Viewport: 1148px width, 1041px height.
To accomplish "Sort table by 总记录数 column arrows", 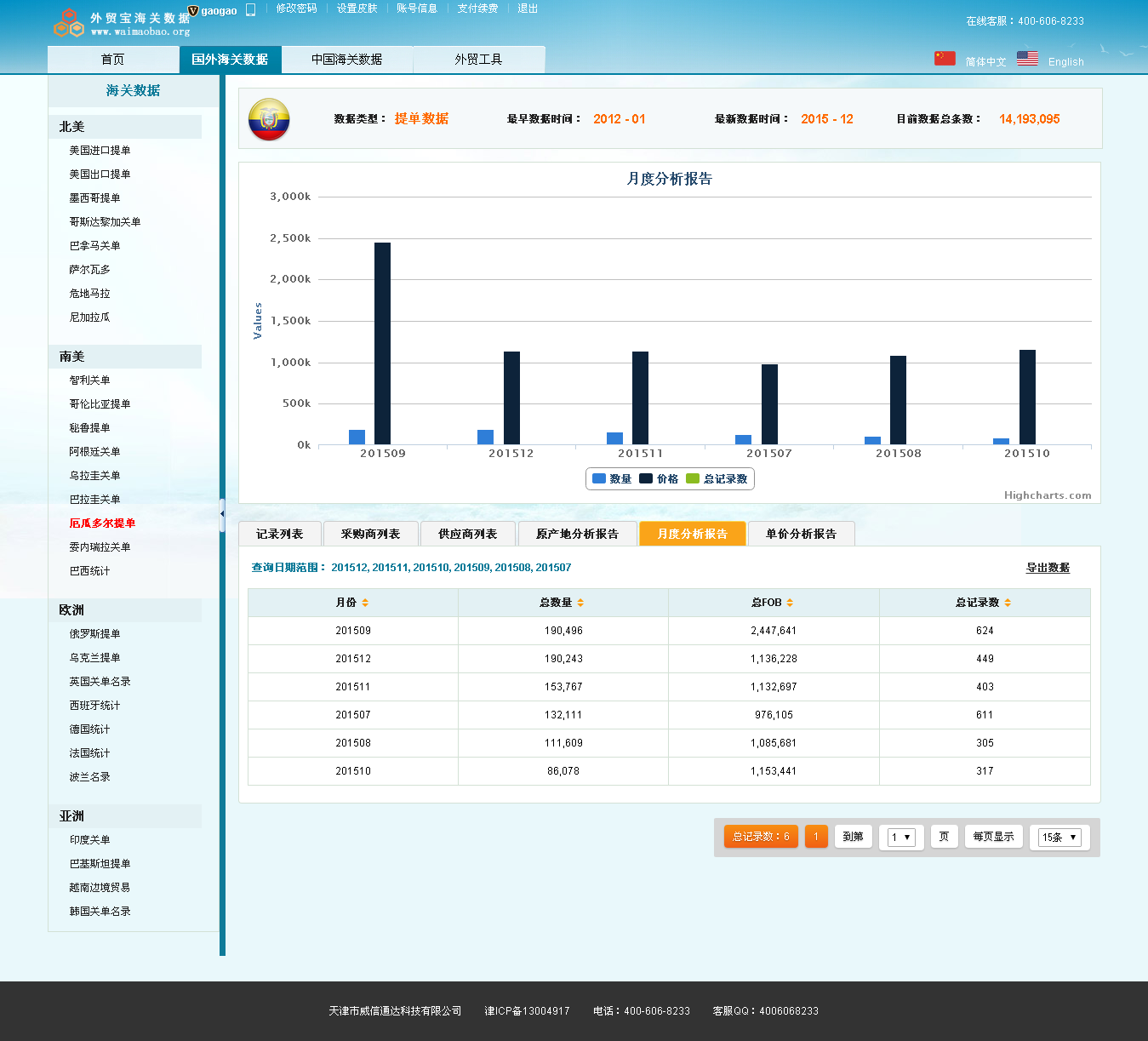I will pos(1008,603).
